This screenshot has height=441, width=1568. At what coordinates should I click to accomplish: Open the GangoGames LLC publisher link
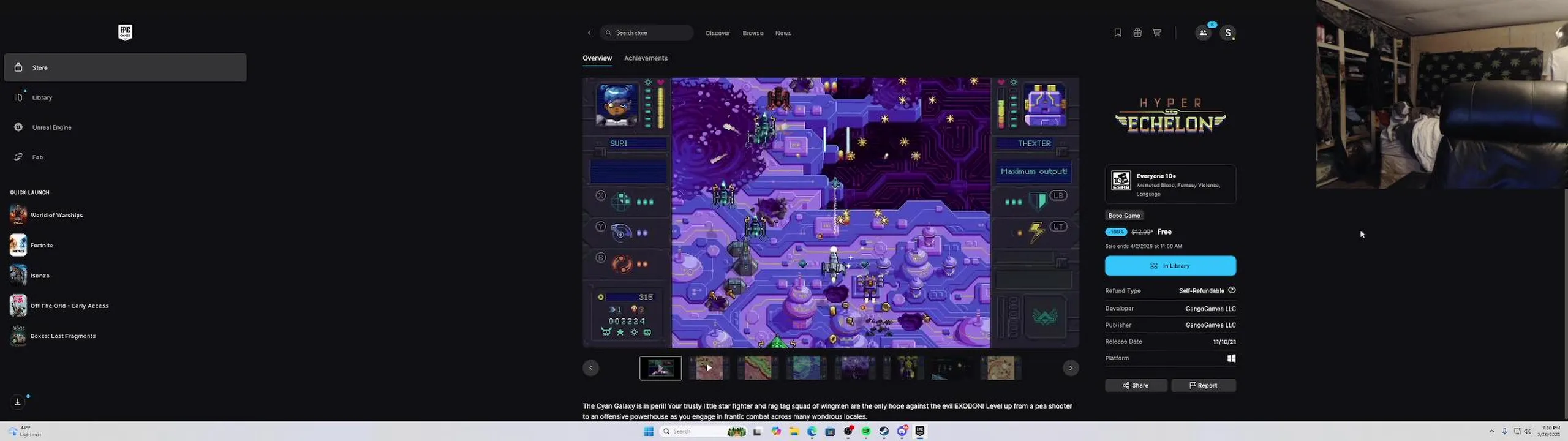tap(1210, 325)
